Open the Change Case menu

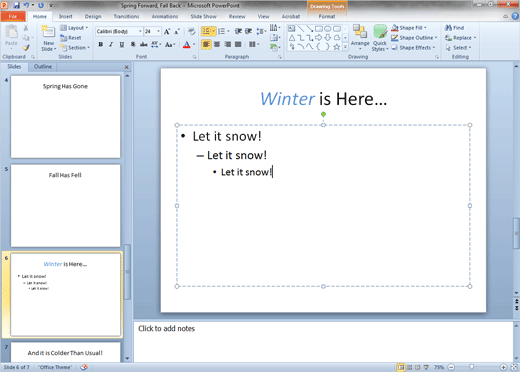[170, 44]
